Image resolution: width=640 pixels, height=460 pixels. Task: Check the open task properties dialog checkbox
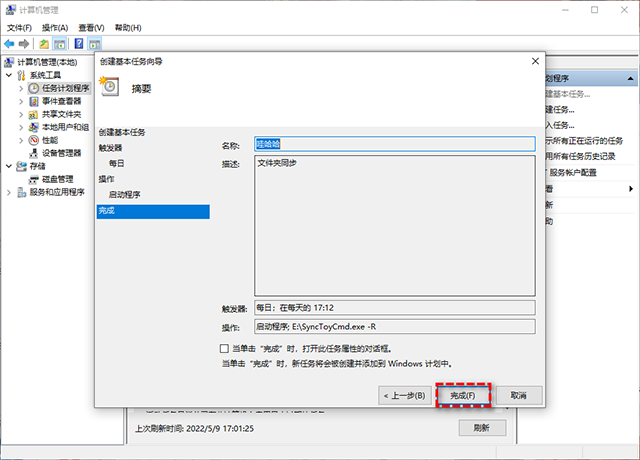pyautogui.click(x=224, y=349)
